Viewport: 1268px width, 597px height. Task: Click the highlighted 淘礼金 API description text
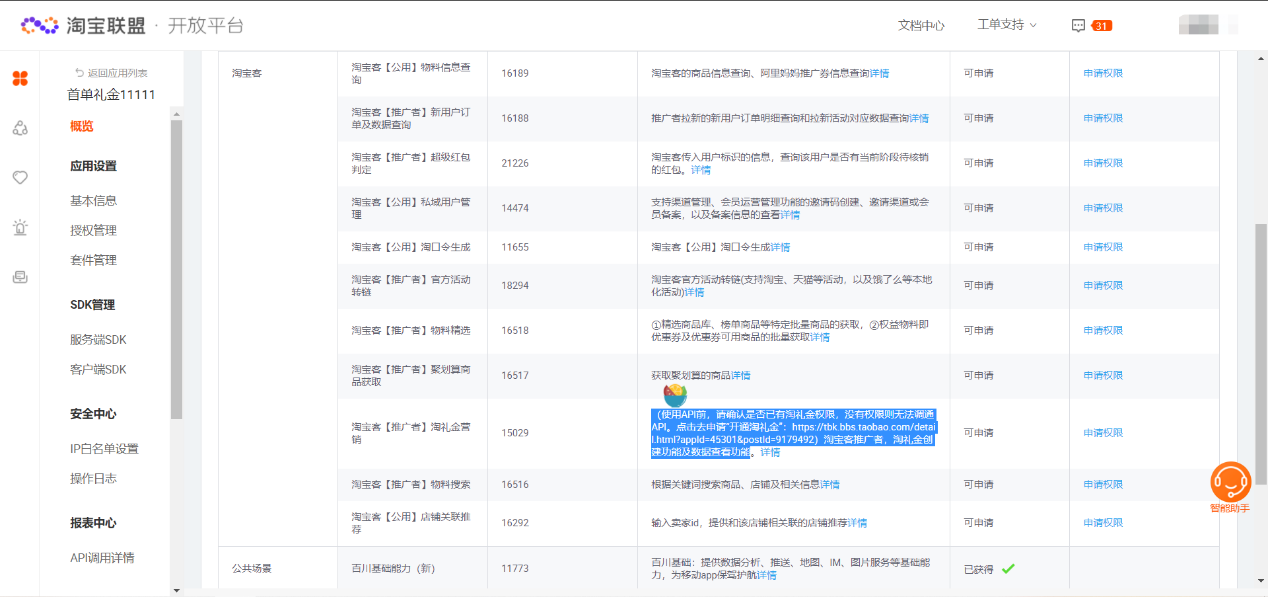coord(794,433)
